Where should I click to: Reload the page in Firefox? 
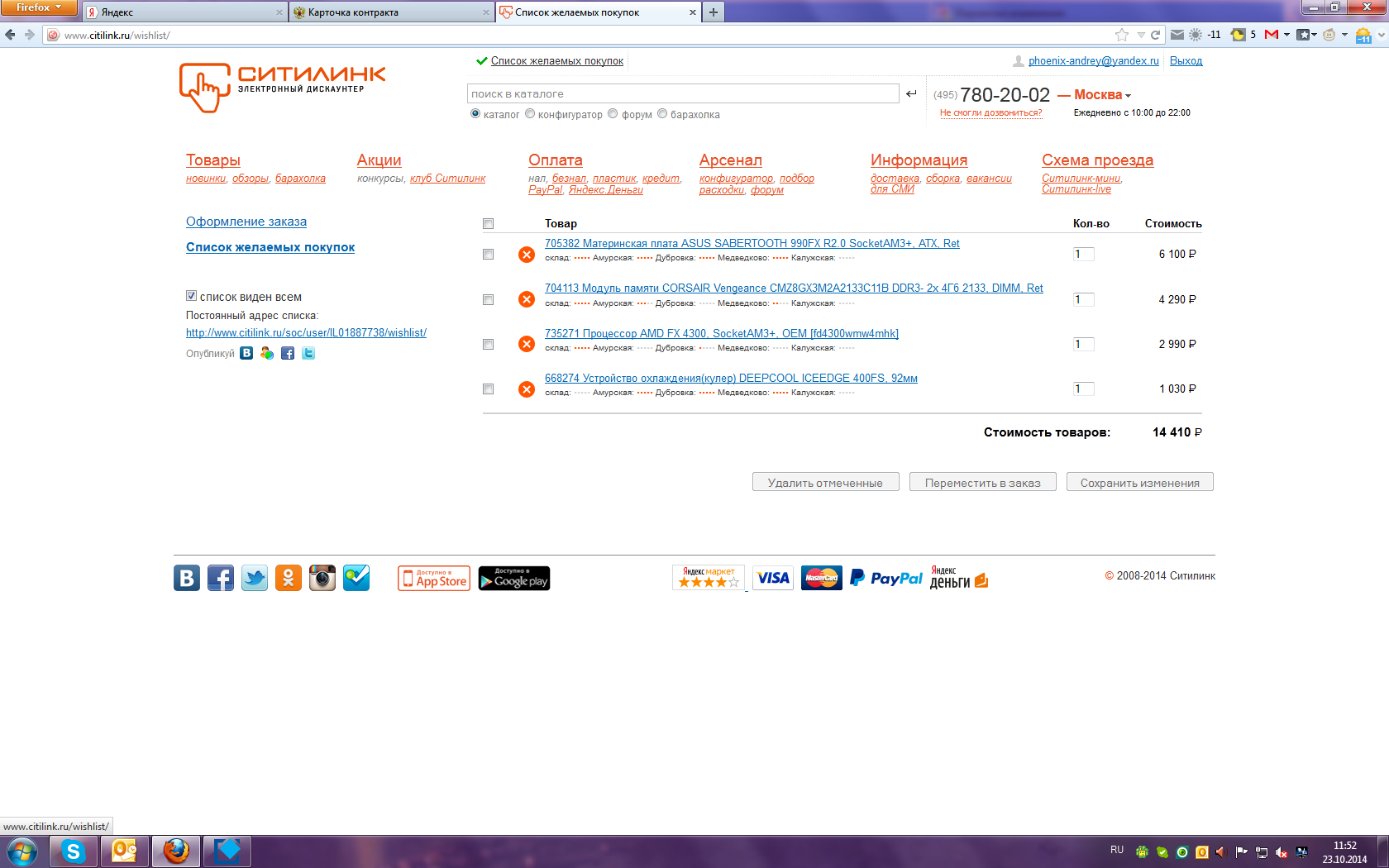click(x=1156, y=35)
